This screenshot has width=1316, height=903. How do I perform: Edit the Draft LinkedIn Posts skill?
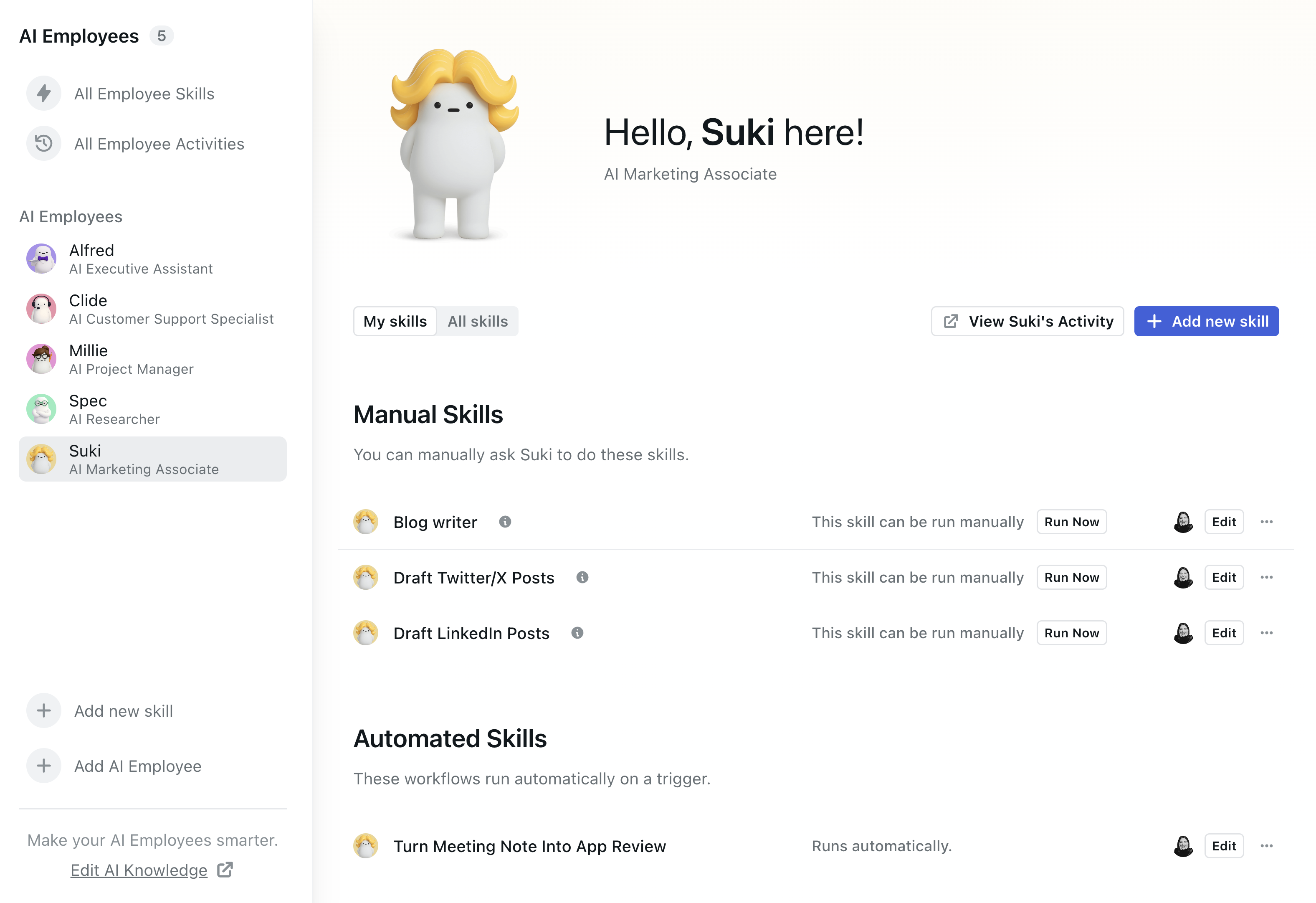coord(1224,633)
